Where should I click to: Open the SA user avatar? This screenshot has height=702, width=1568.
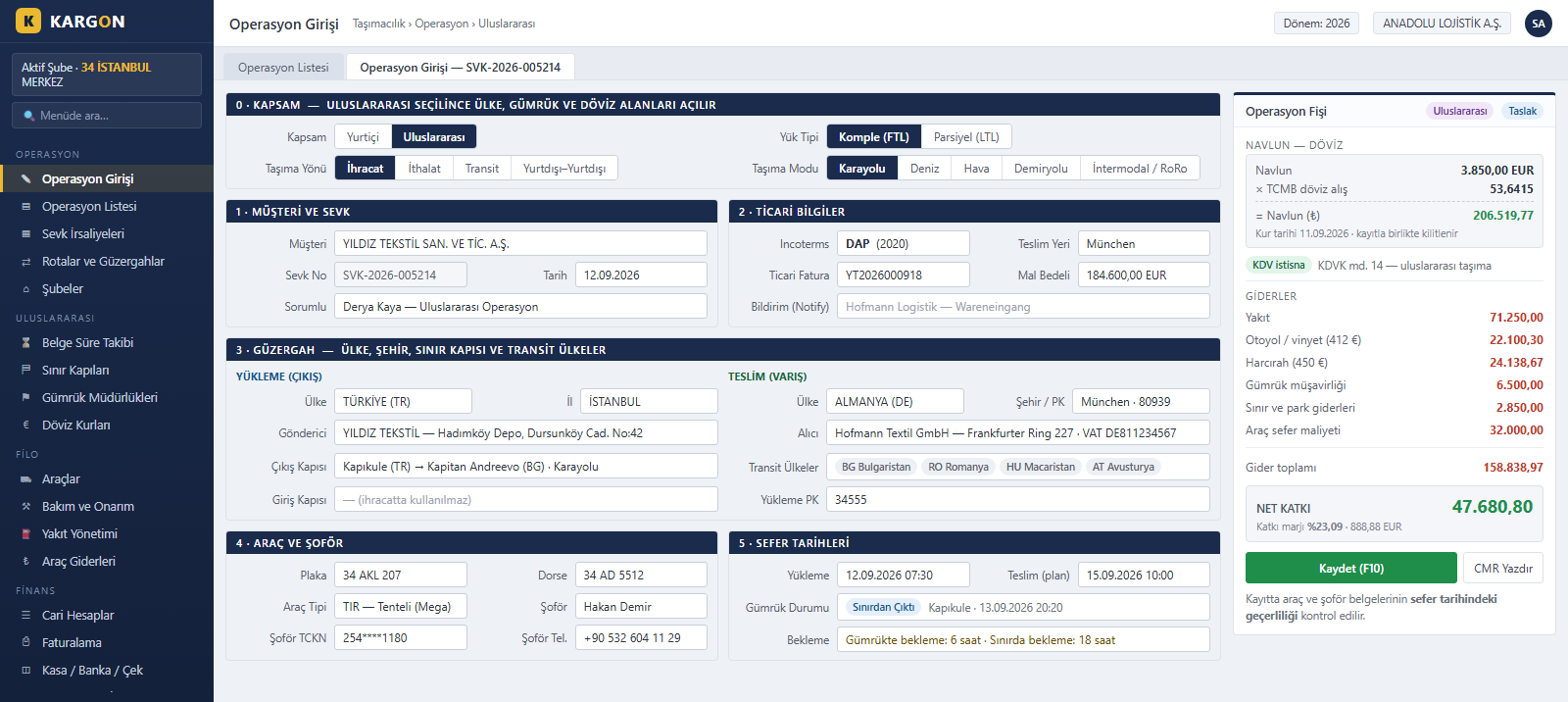[1539, 24]
